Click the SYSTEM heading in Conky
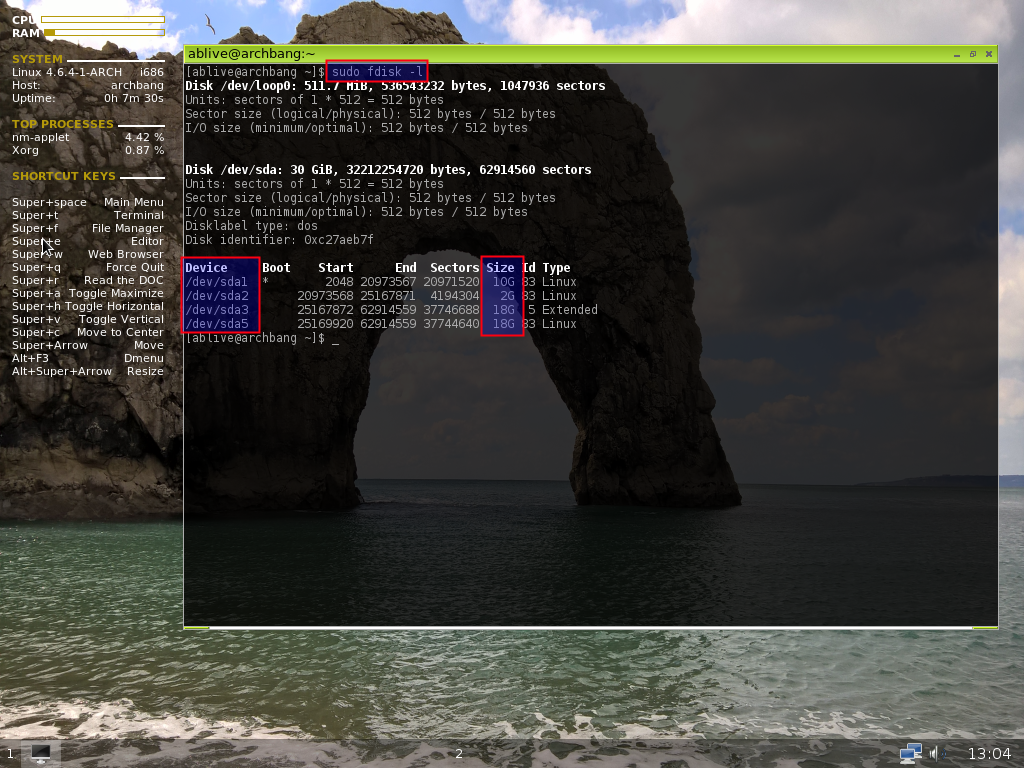 (37, 59)
